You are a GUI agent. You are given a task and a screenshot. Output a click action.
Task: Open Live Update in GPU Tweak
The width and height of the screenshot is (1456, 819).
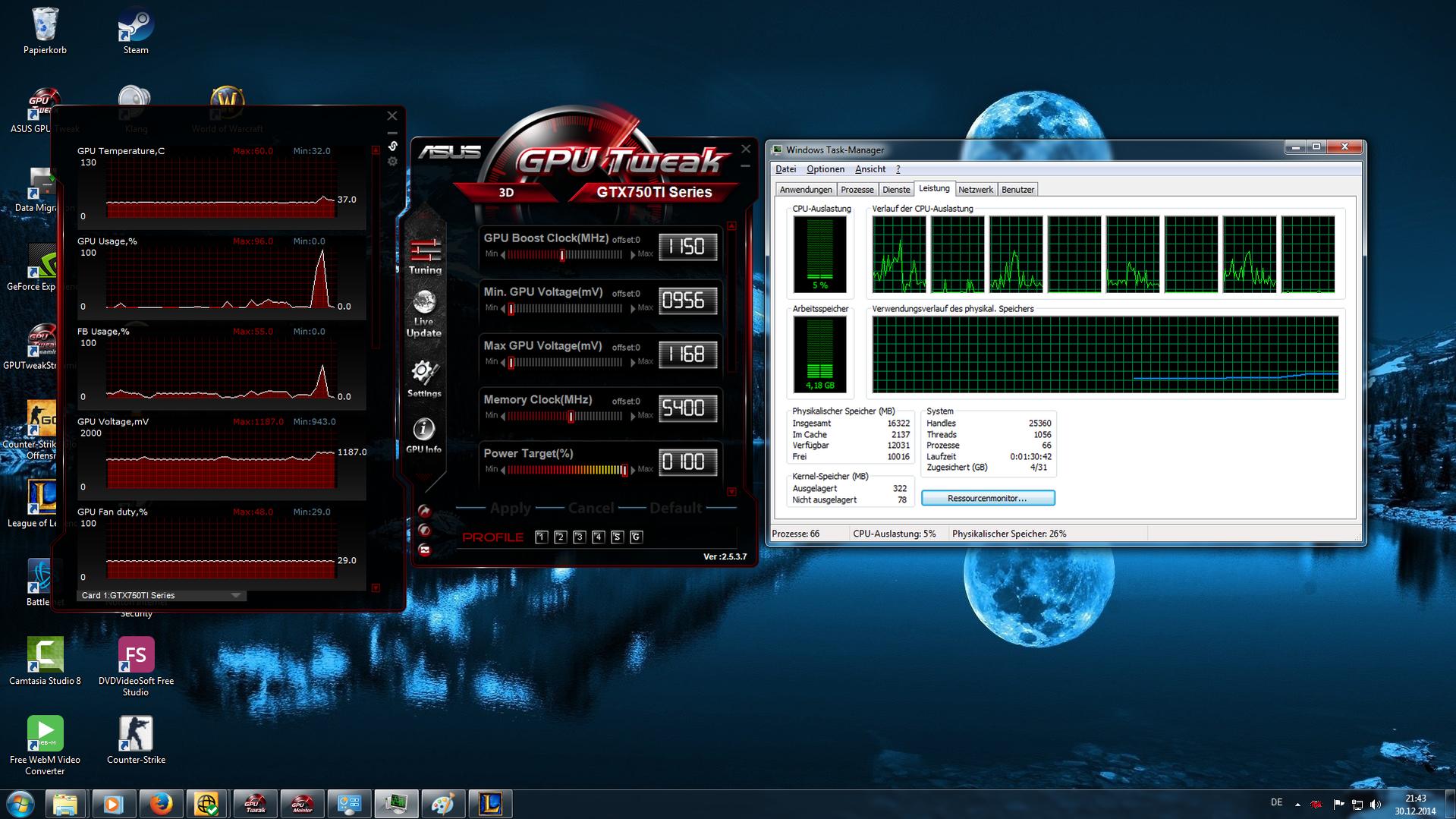(423, 313)
